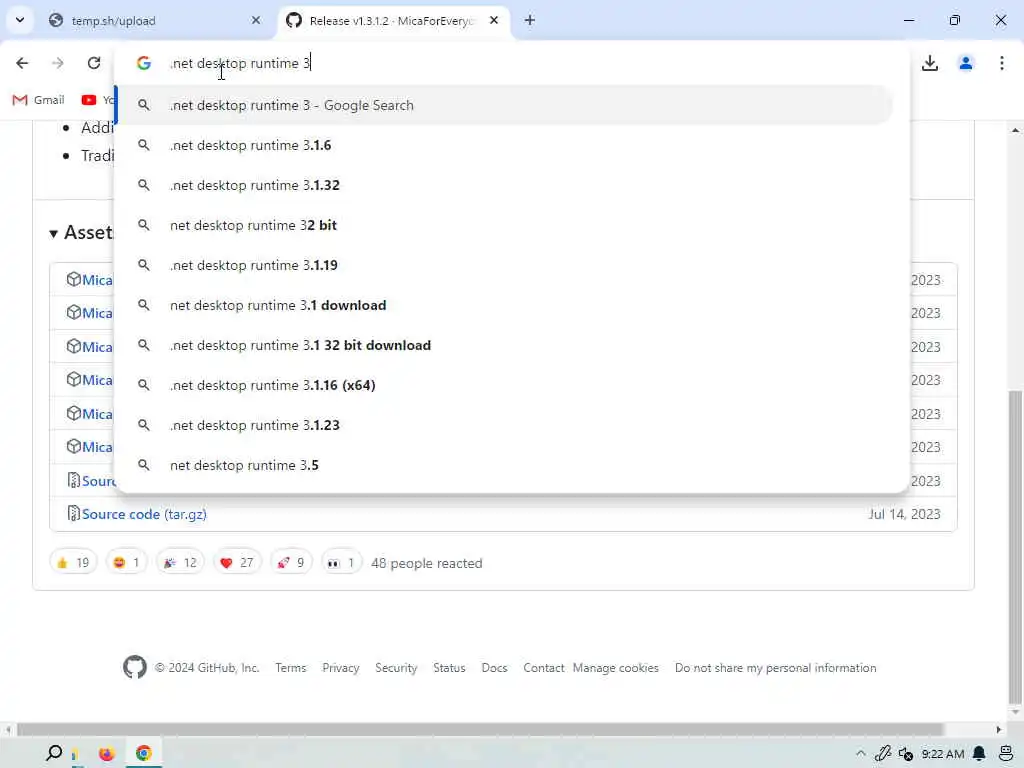Image resolution: width=1024 pixels, height=768 pixels.
Task: Open the Privacy footer link
Action: pos(341,667)
